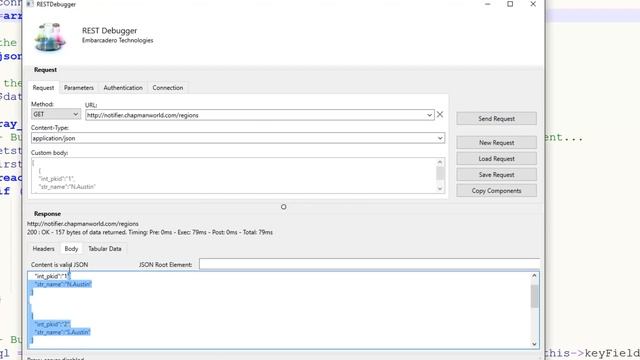Screen dimensions: 640x360
Task: Click the response body scroll down arrow
Action: pos(534,344)
